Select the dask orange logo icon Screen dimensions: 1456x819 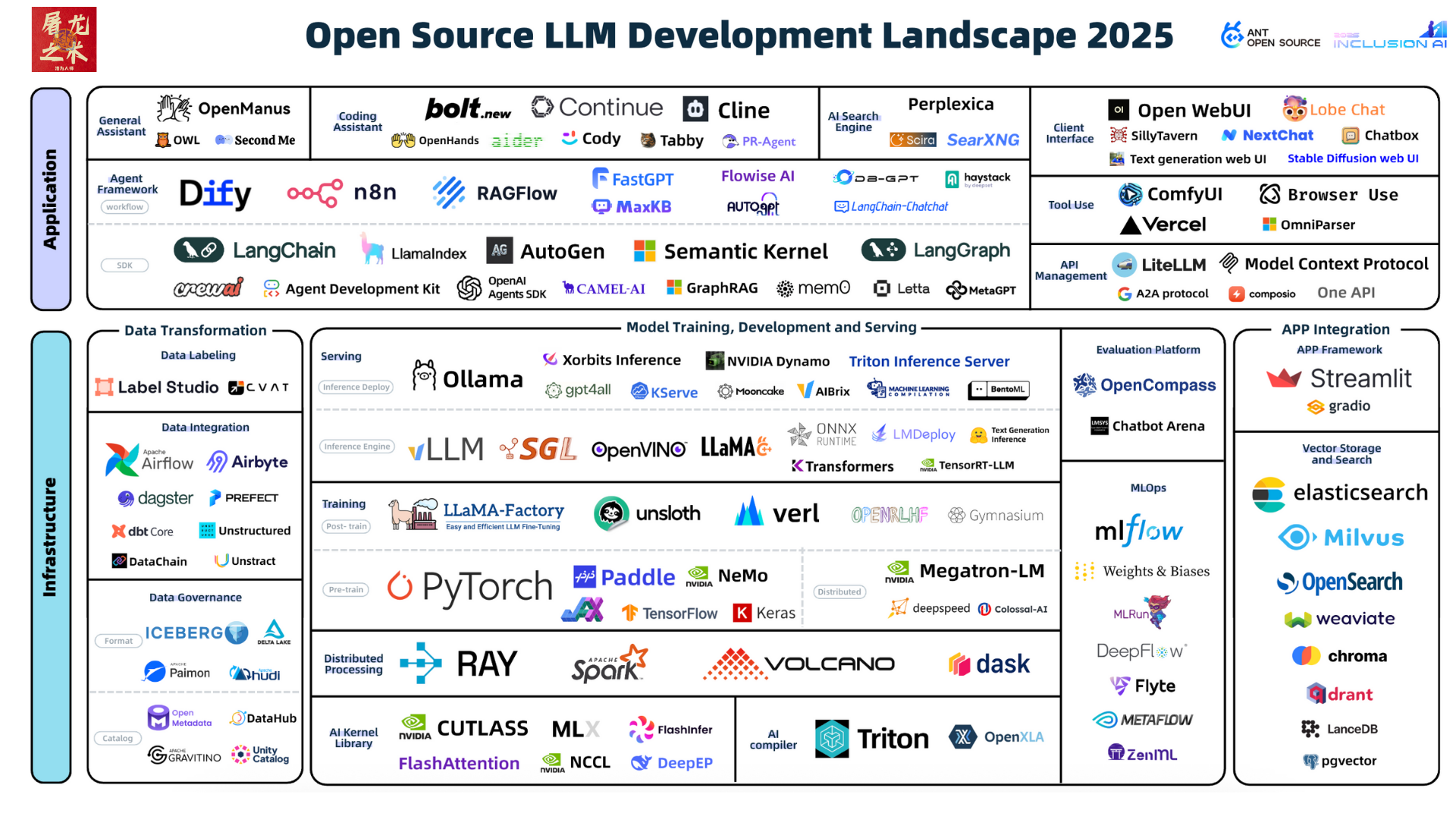click(959, 664)
